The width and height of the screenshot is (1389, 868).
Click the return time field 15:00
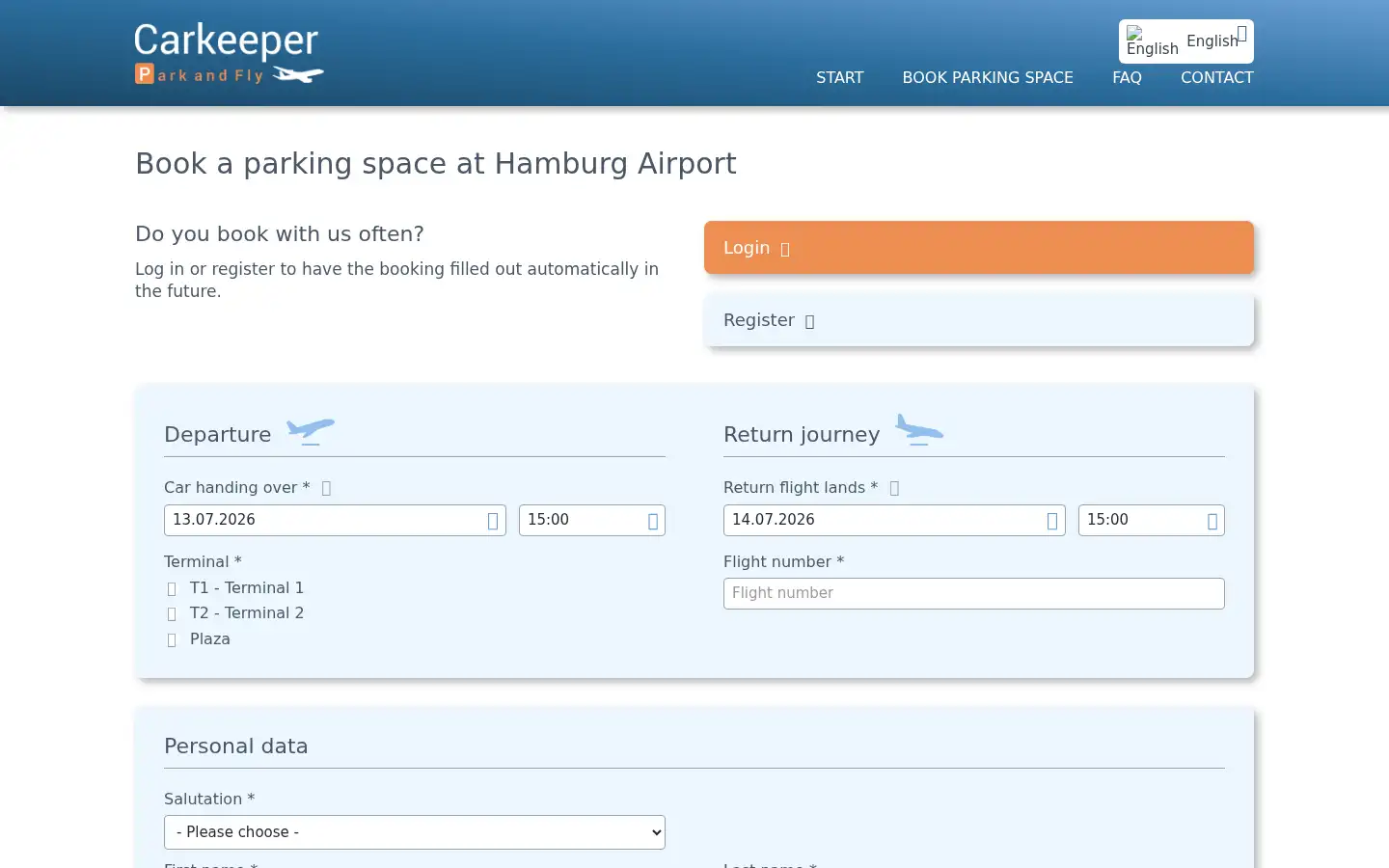coord(1152,520)
